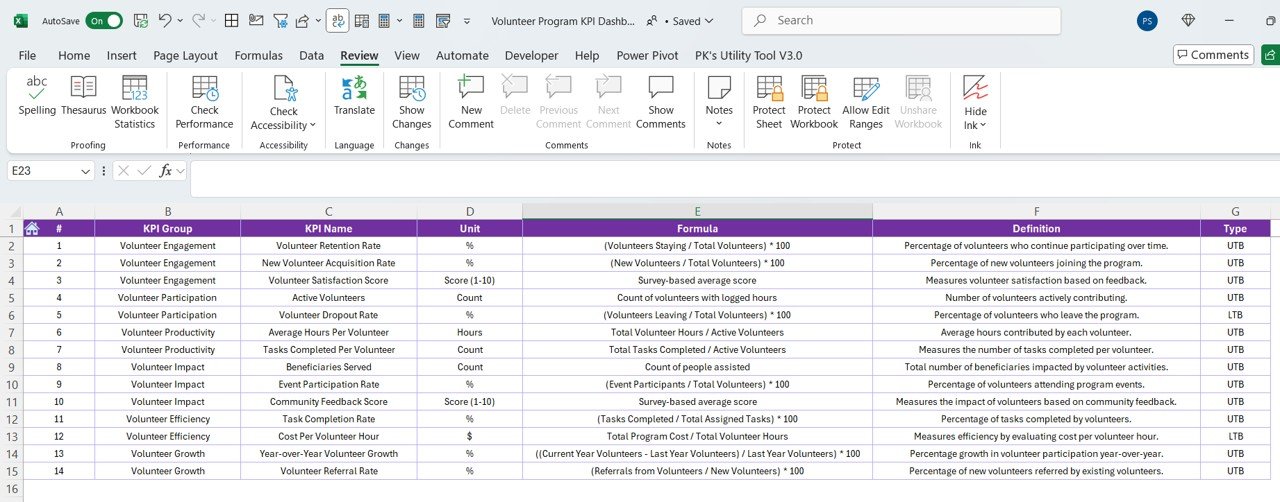Click the diamond premium icon

click(1188, 20)
